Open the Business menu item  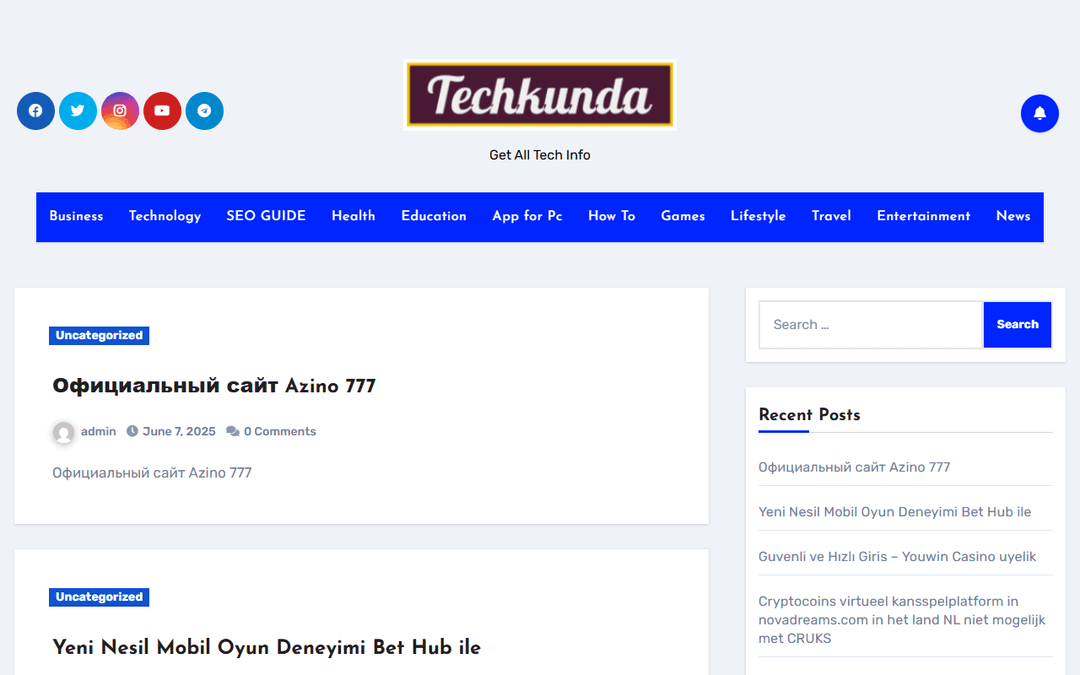[76, 216]
